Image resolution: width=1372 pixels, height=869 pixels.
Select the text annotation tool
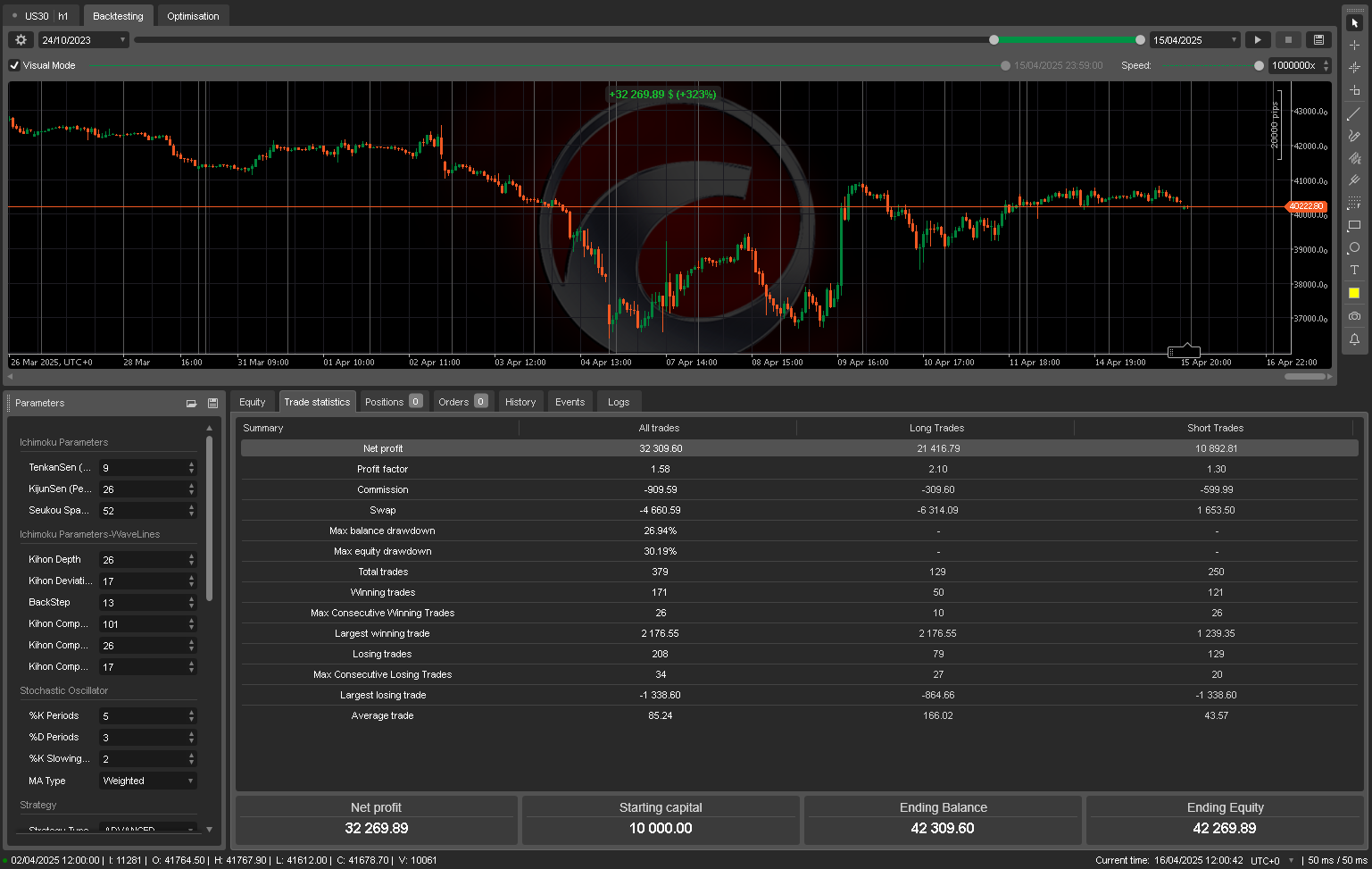click(1354, 270)
